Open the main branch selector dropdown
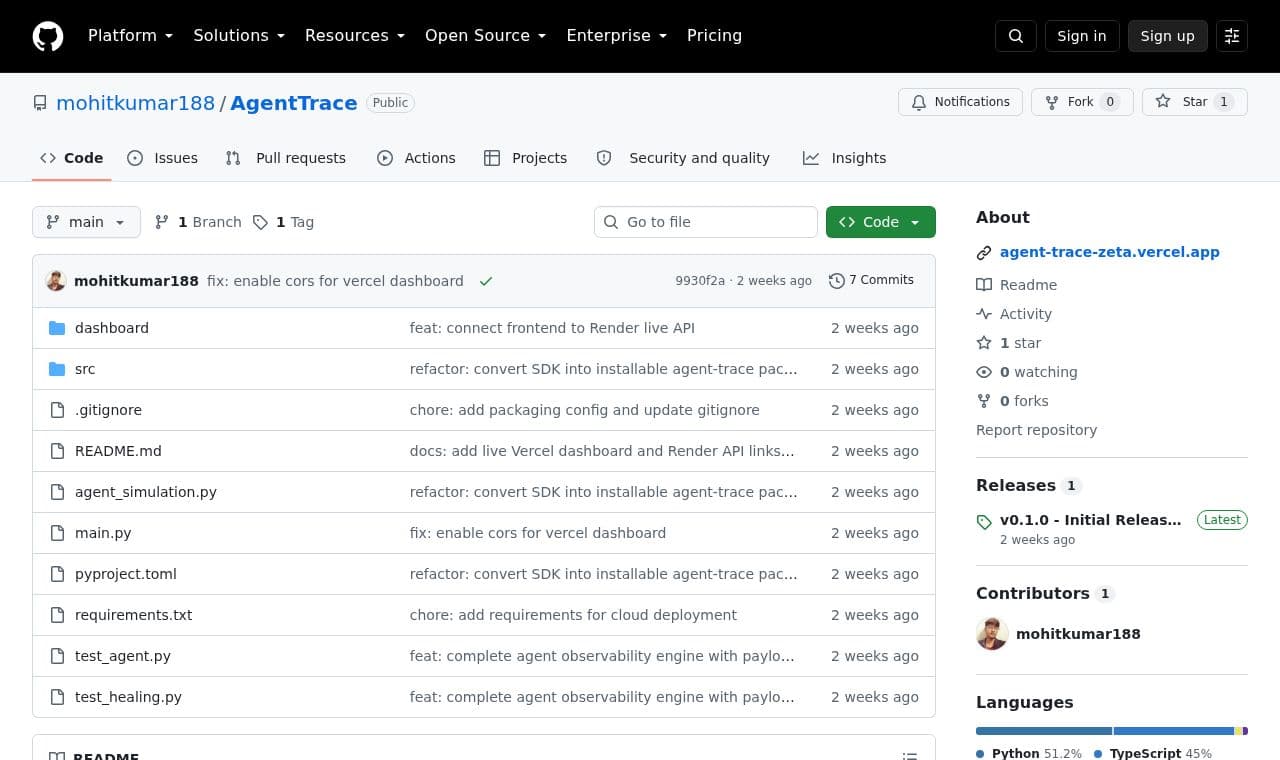The width and height of the screenshot is (1280, 760). 86,222
